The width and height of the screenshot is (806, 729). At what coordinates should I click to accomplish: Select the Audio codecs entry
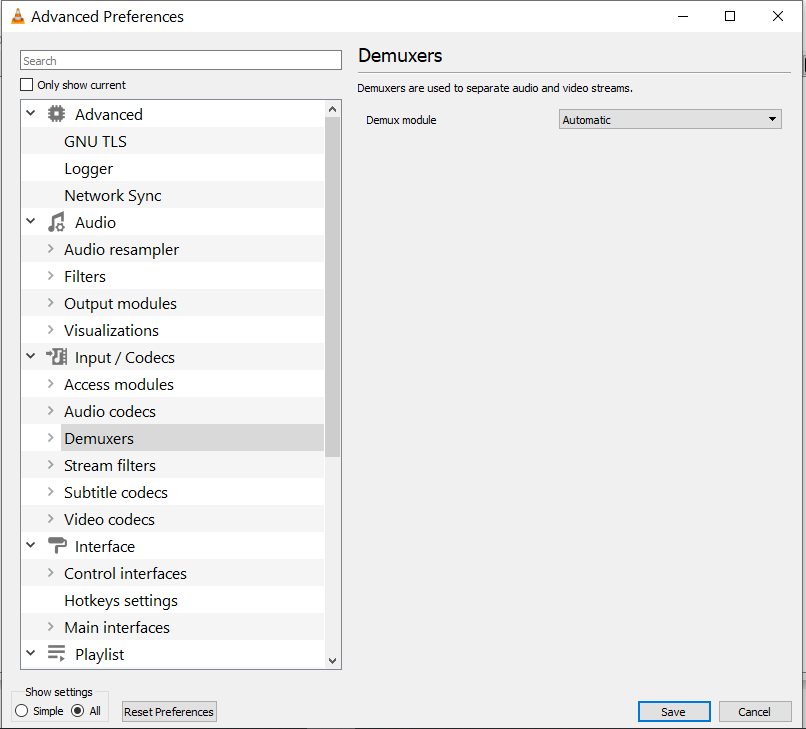tap(109, 411)
